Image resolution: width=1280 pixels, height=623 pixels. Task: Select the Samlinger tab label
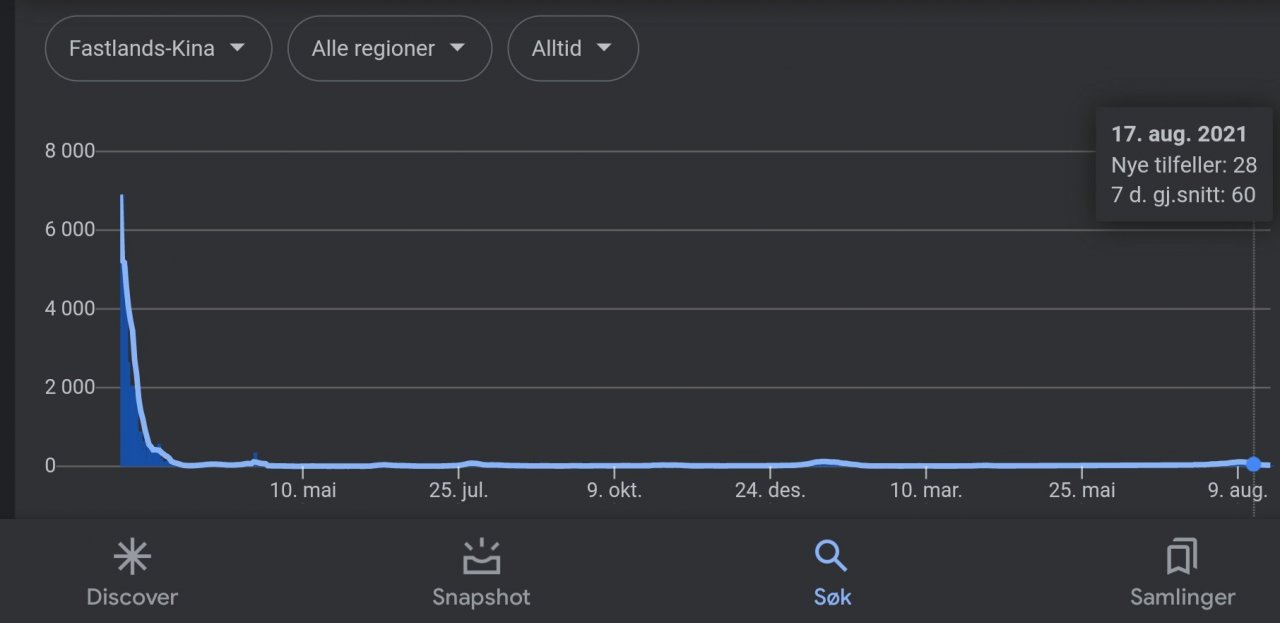click(x=1182, y=598)
